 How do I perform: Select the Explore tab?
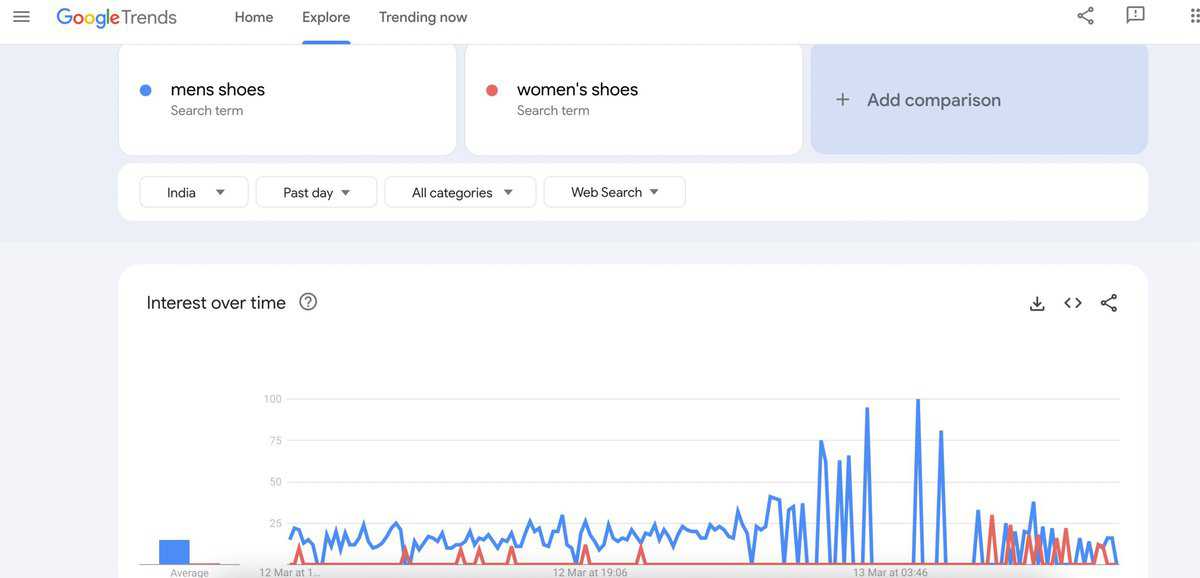coord(326,17)
